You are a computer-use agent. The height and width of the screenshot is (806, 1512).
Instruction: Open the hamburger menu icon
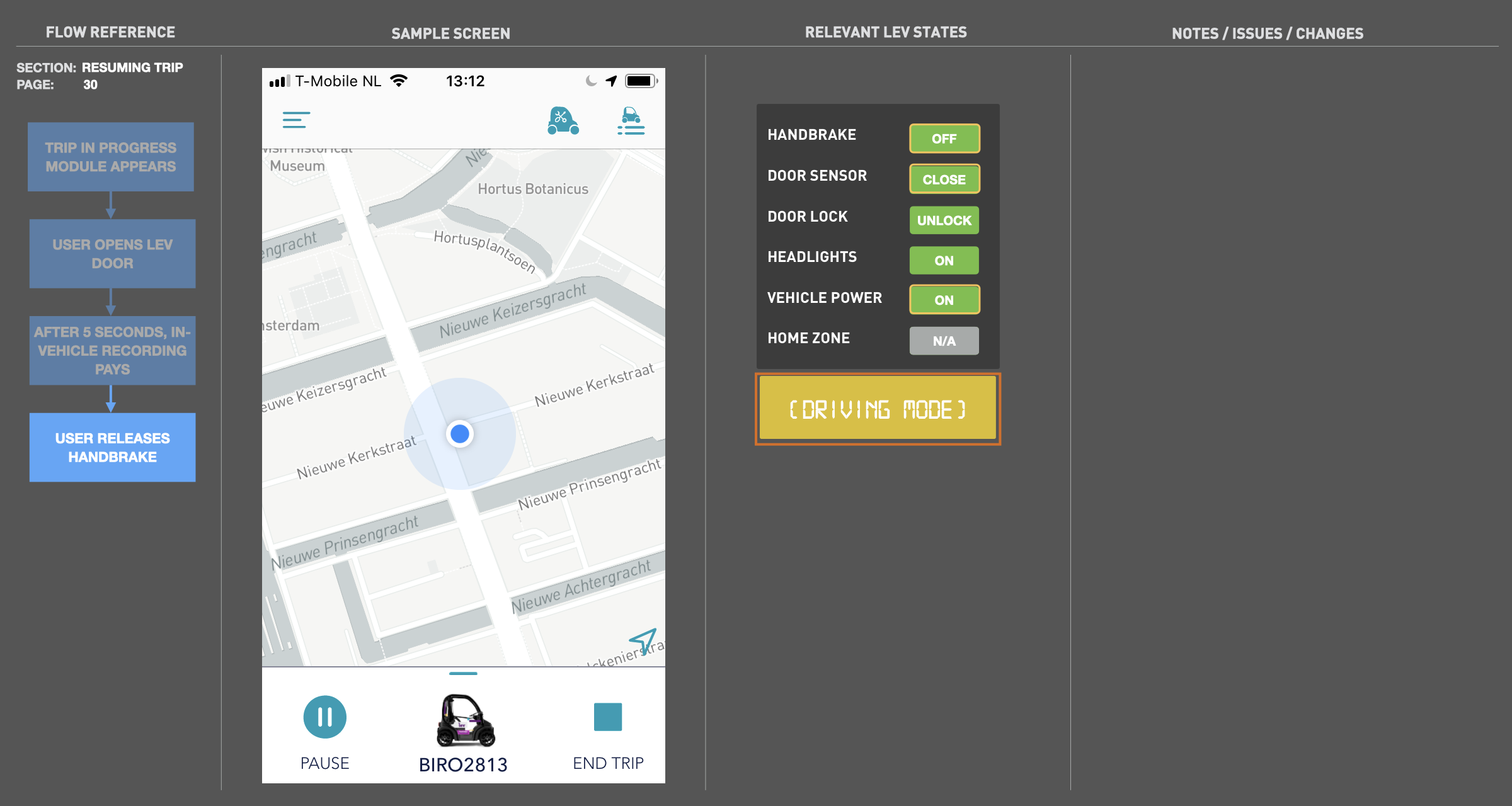[x=296, y=120]
